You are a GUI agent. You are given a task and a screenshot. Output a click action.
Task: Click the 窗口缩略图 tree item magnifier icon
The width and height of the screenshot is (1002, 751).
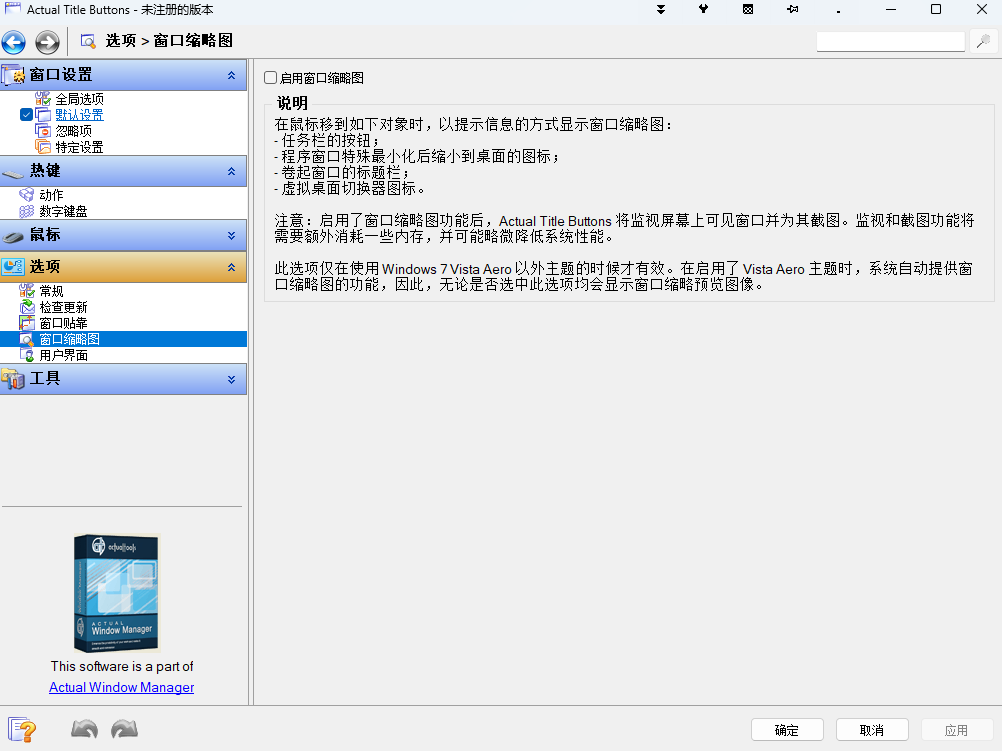[27, 339]
